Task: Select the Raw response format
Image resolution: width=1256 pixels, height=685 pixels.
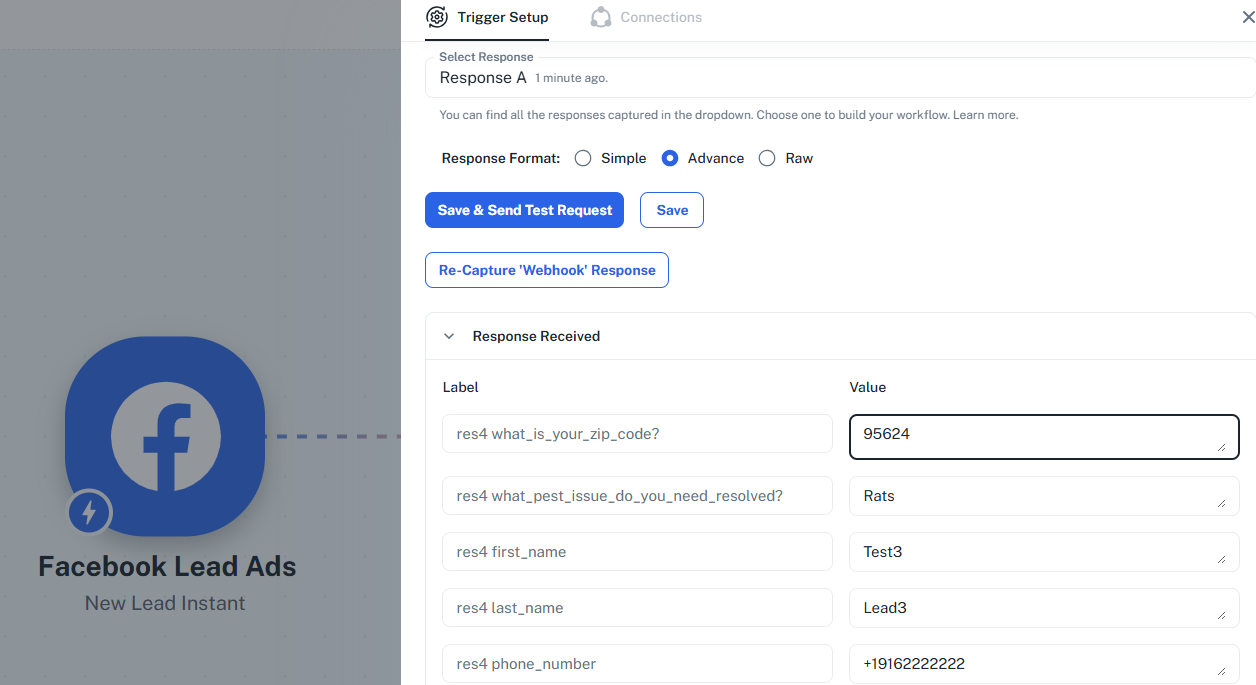Action: click(x=767, y=158)
